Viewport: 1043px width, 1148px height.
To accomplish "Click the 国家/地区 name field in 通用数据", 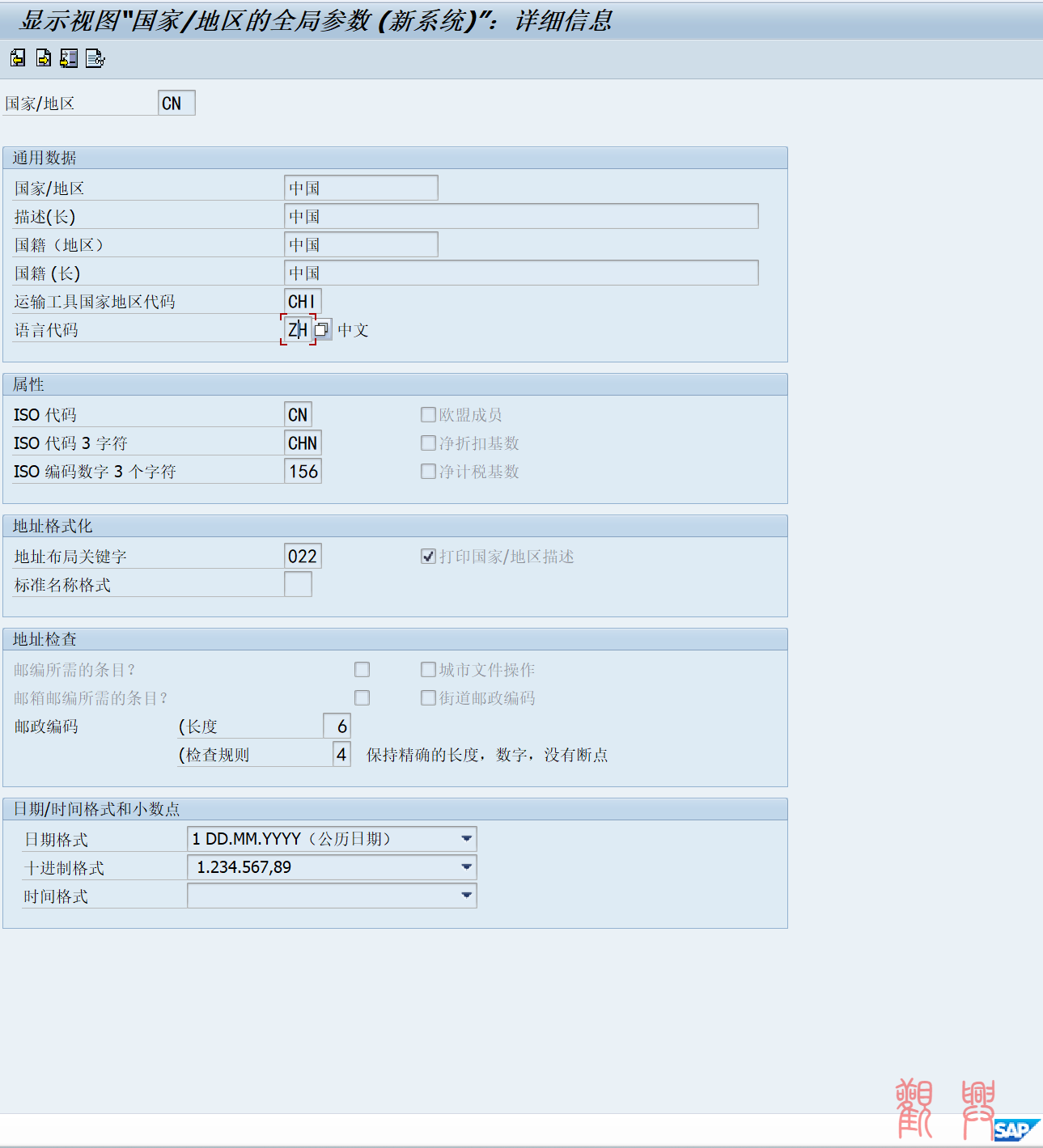I will coord(361,188).
